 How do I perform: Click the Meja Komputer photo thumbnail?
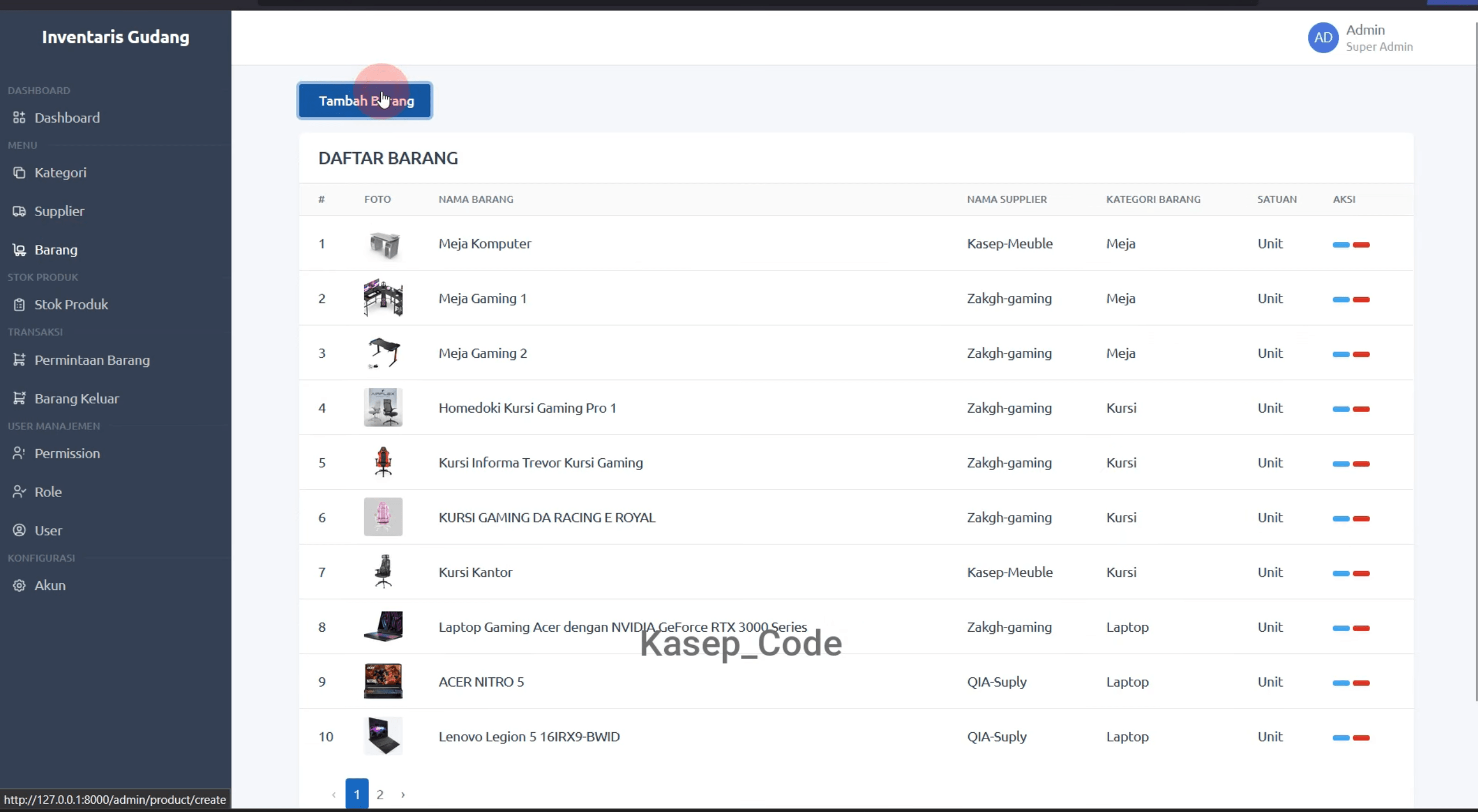pos(383,243)
